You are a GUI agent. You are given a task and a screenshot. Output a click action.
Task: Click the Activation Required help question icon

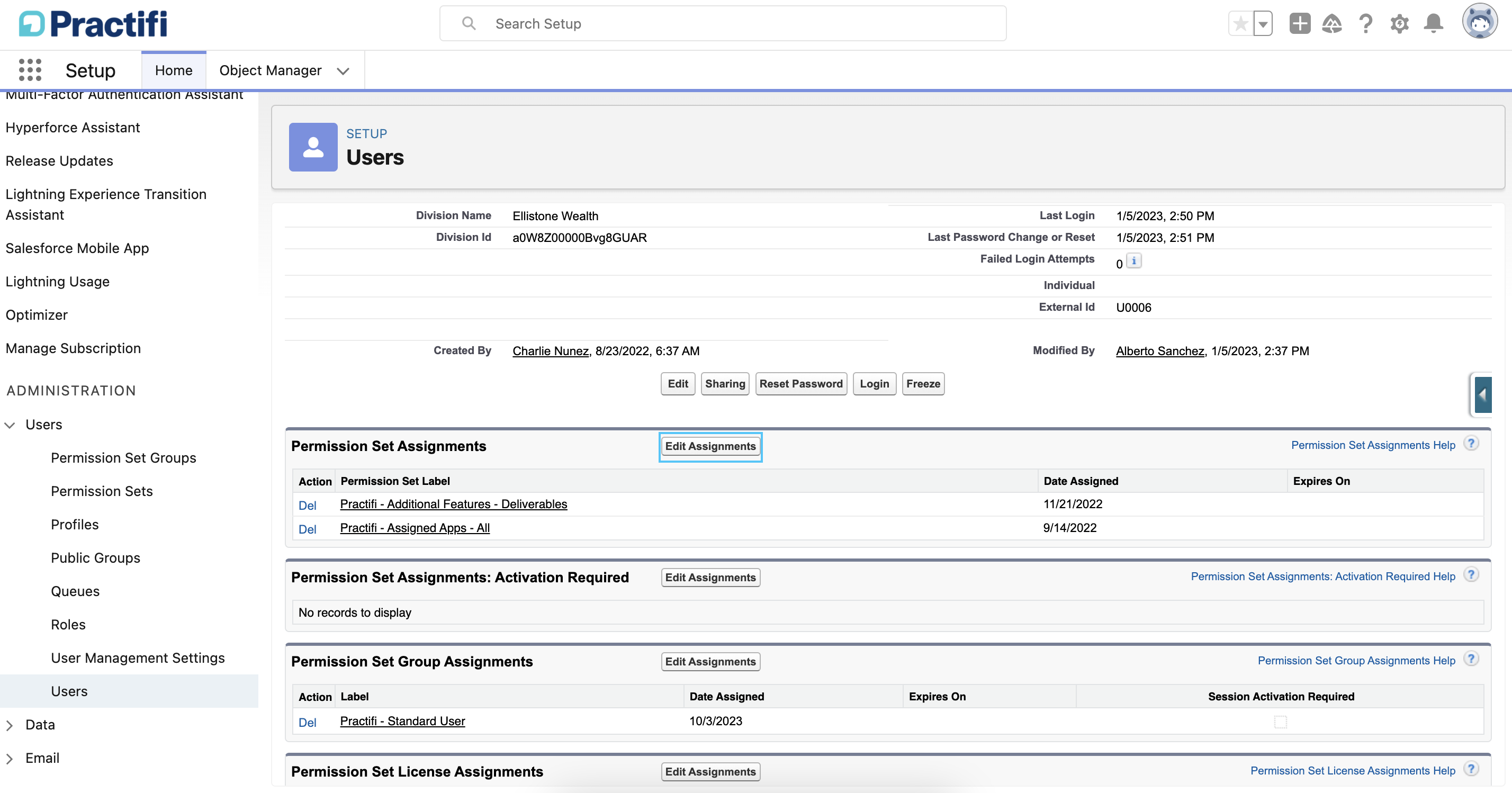[1471, 575]
